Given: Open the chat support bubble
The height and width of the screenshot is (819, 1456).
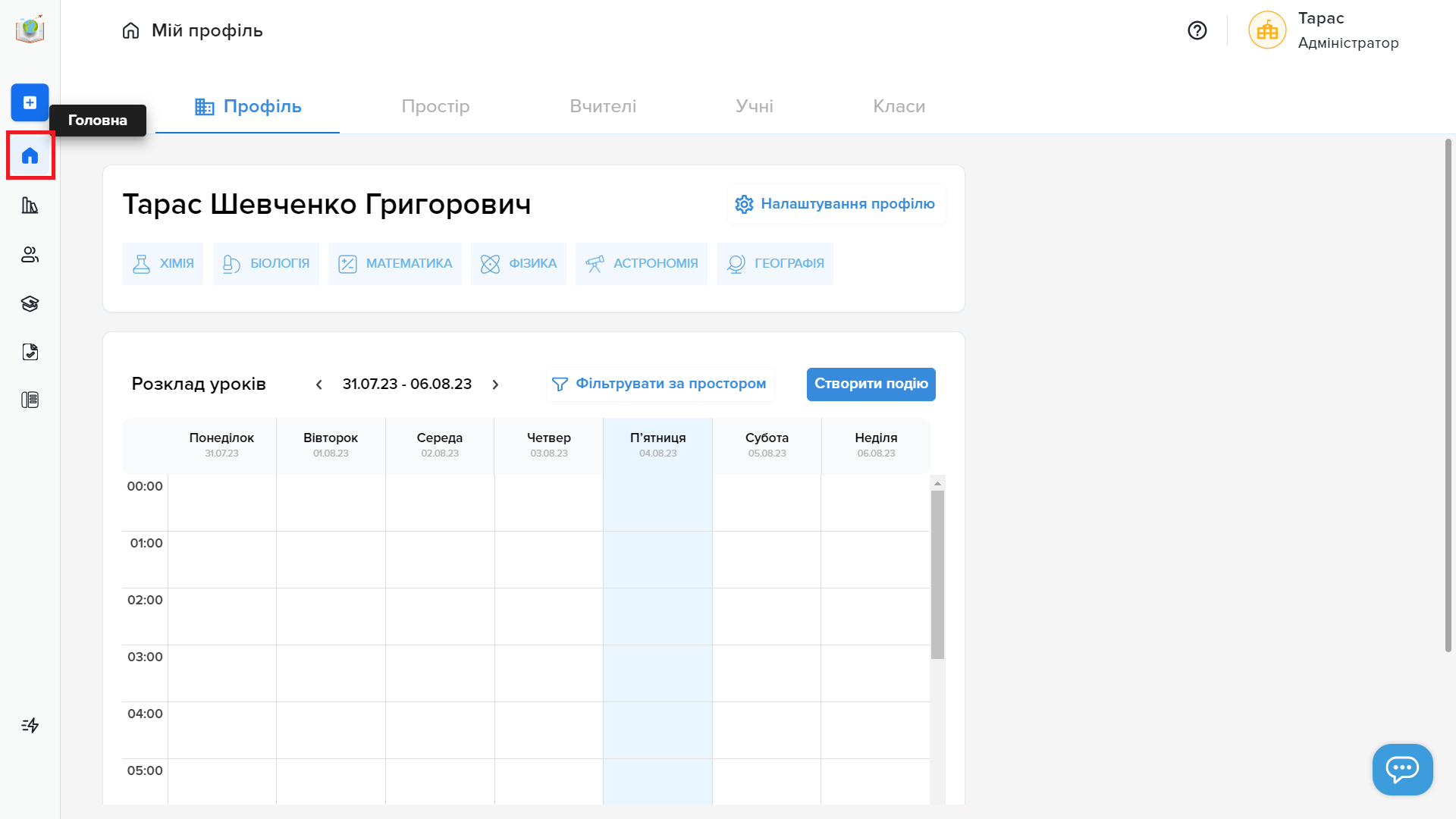Looking at the screenshot, I should pos(1401,769).
